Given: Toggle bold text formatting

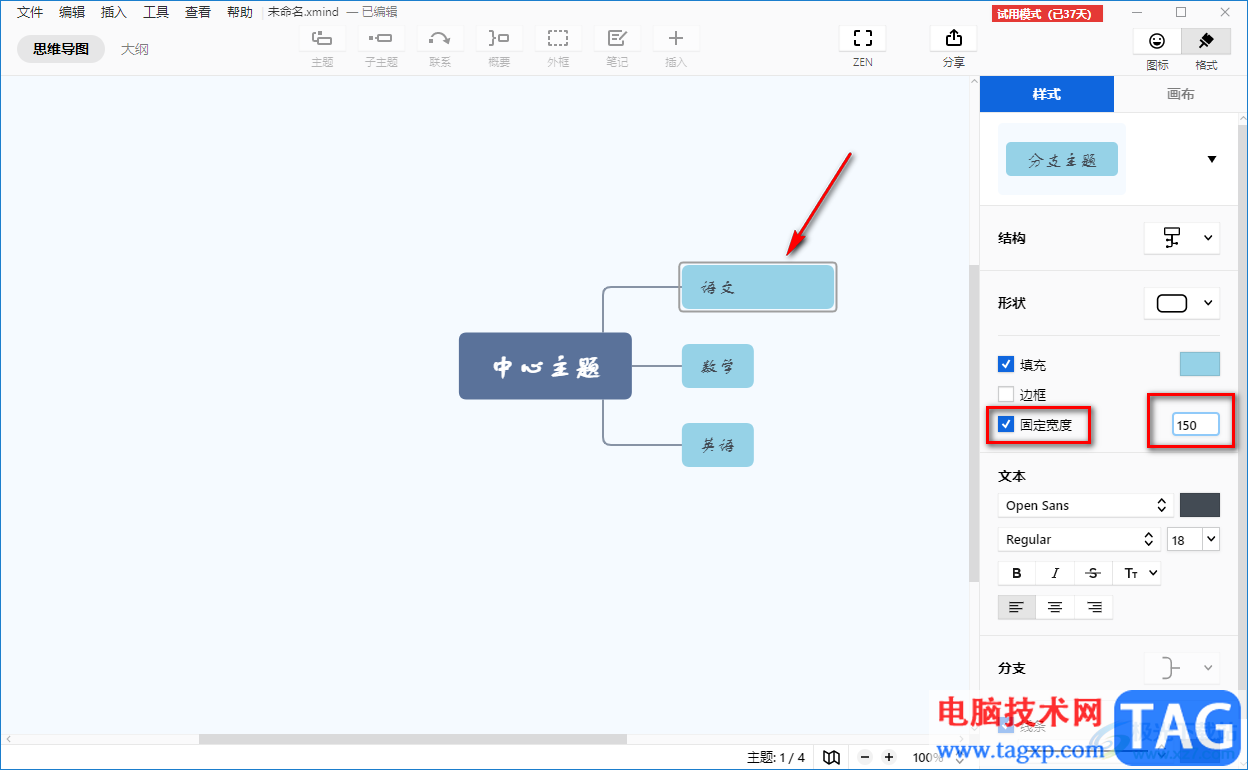Looking at the screenshot, I should pyautogui.click(x=1017, y=573).
